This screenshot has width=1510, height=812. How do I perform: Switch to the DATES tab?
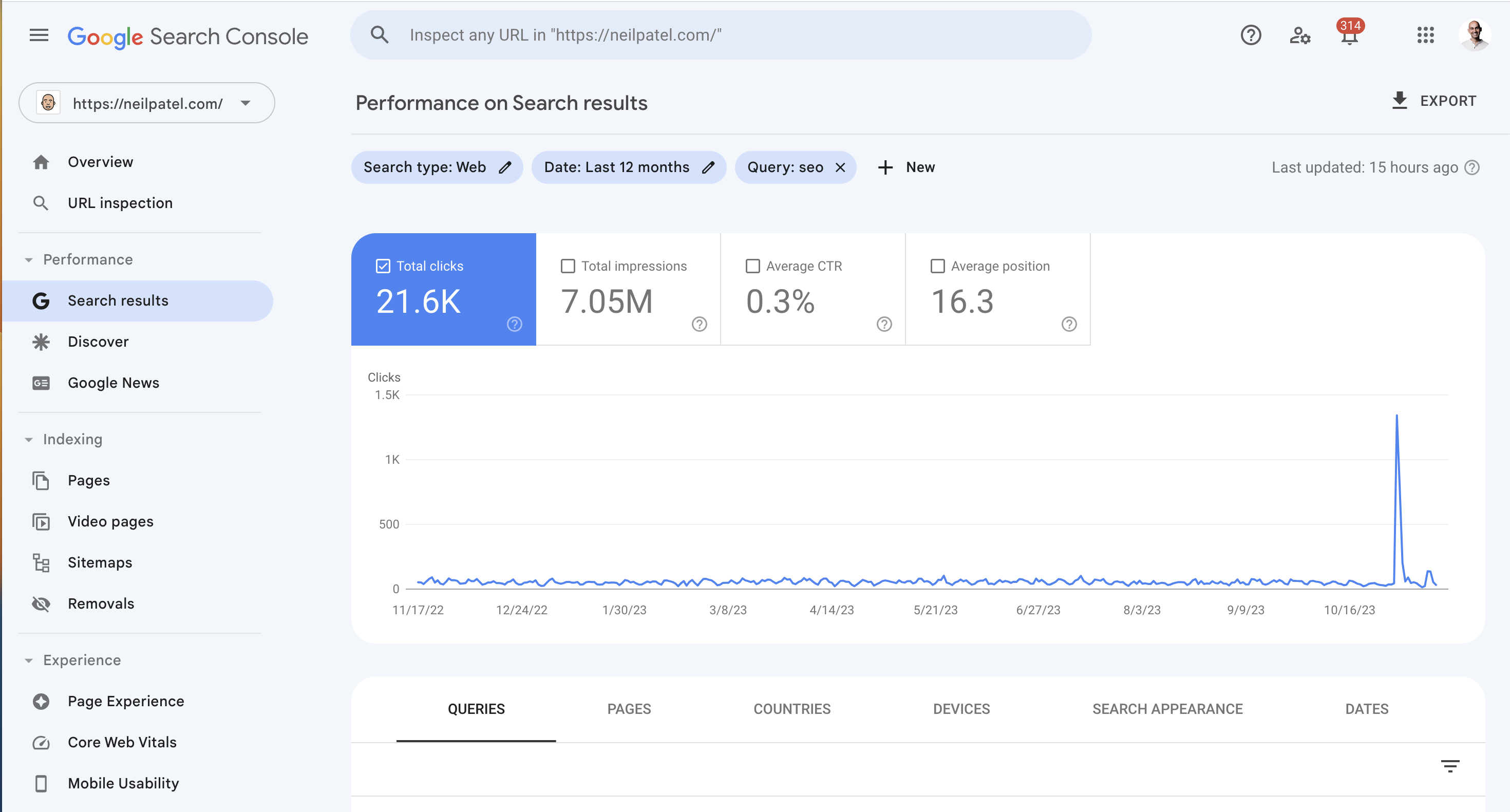point(1366,709)
